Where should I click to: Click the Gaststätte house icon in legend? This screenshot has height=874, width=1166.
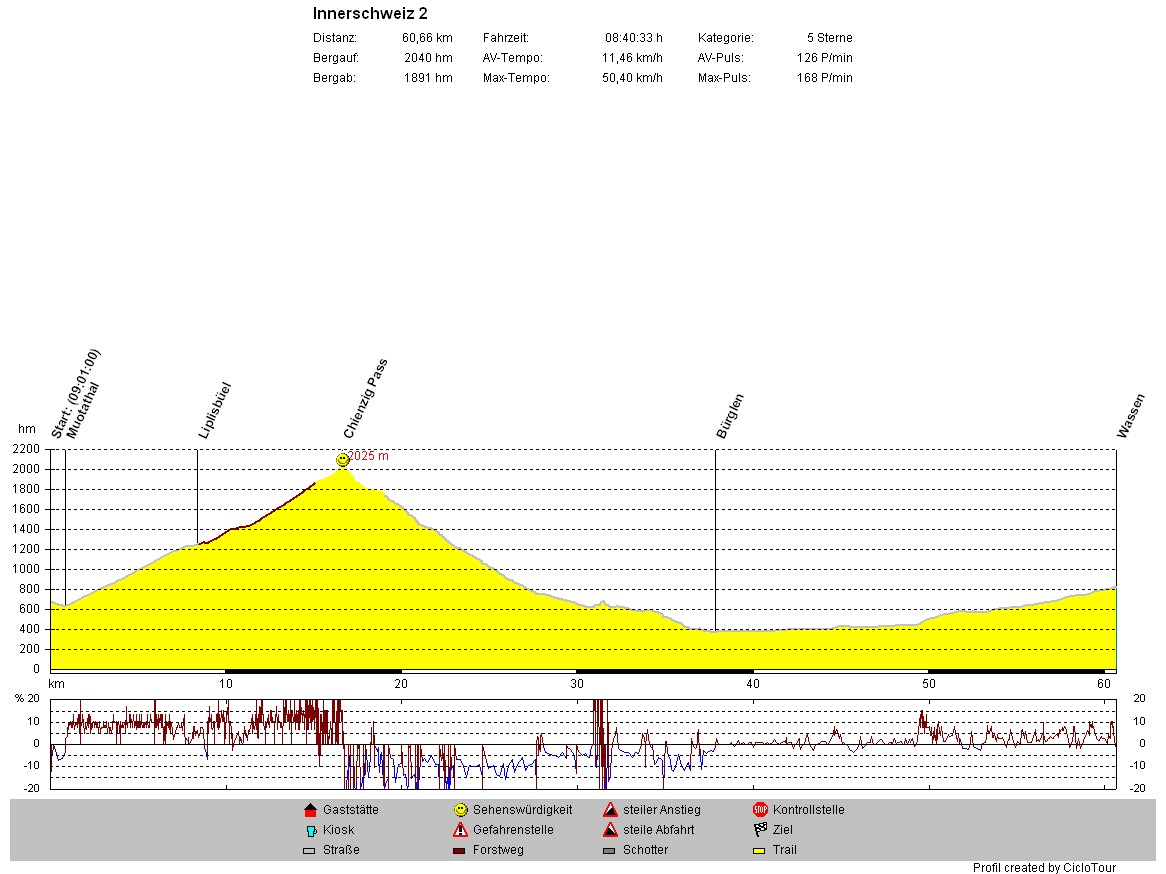[310, 810]
